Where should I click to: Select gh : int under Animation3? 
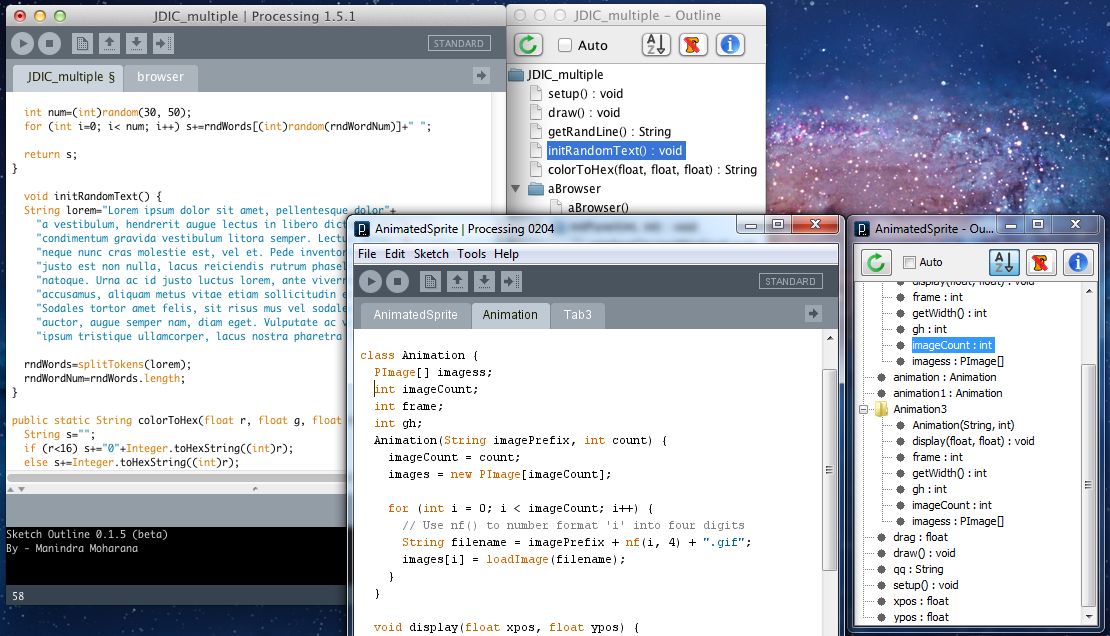click(929, 489)
